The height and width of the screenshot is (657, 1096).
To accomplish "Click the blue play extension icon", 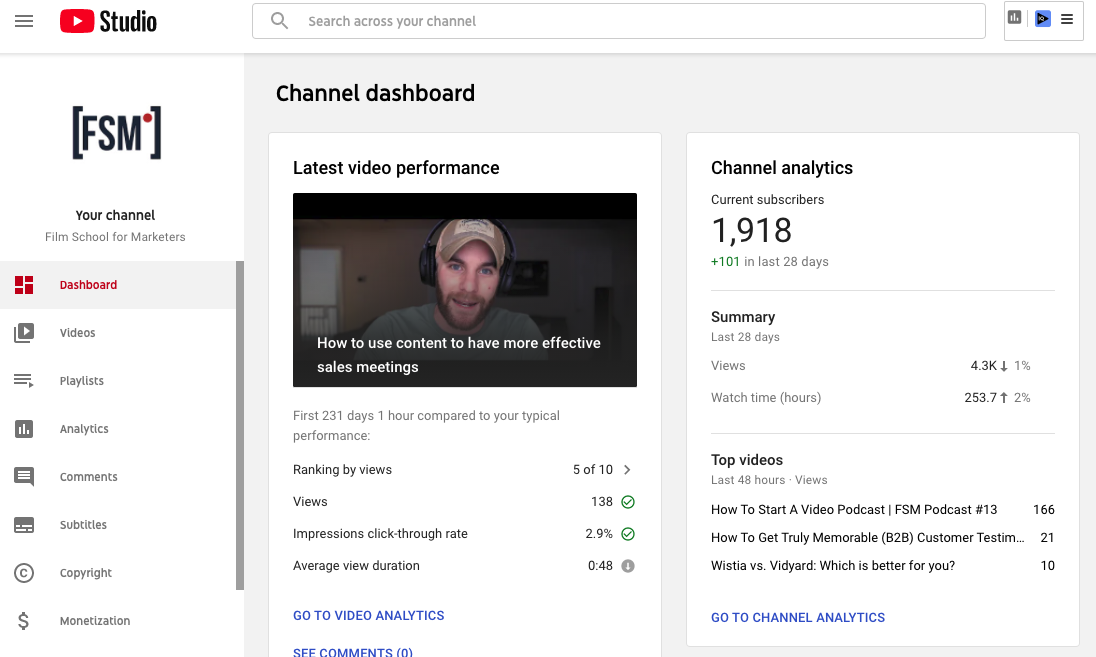I will pyautogui.click(x=1043, y=19).
